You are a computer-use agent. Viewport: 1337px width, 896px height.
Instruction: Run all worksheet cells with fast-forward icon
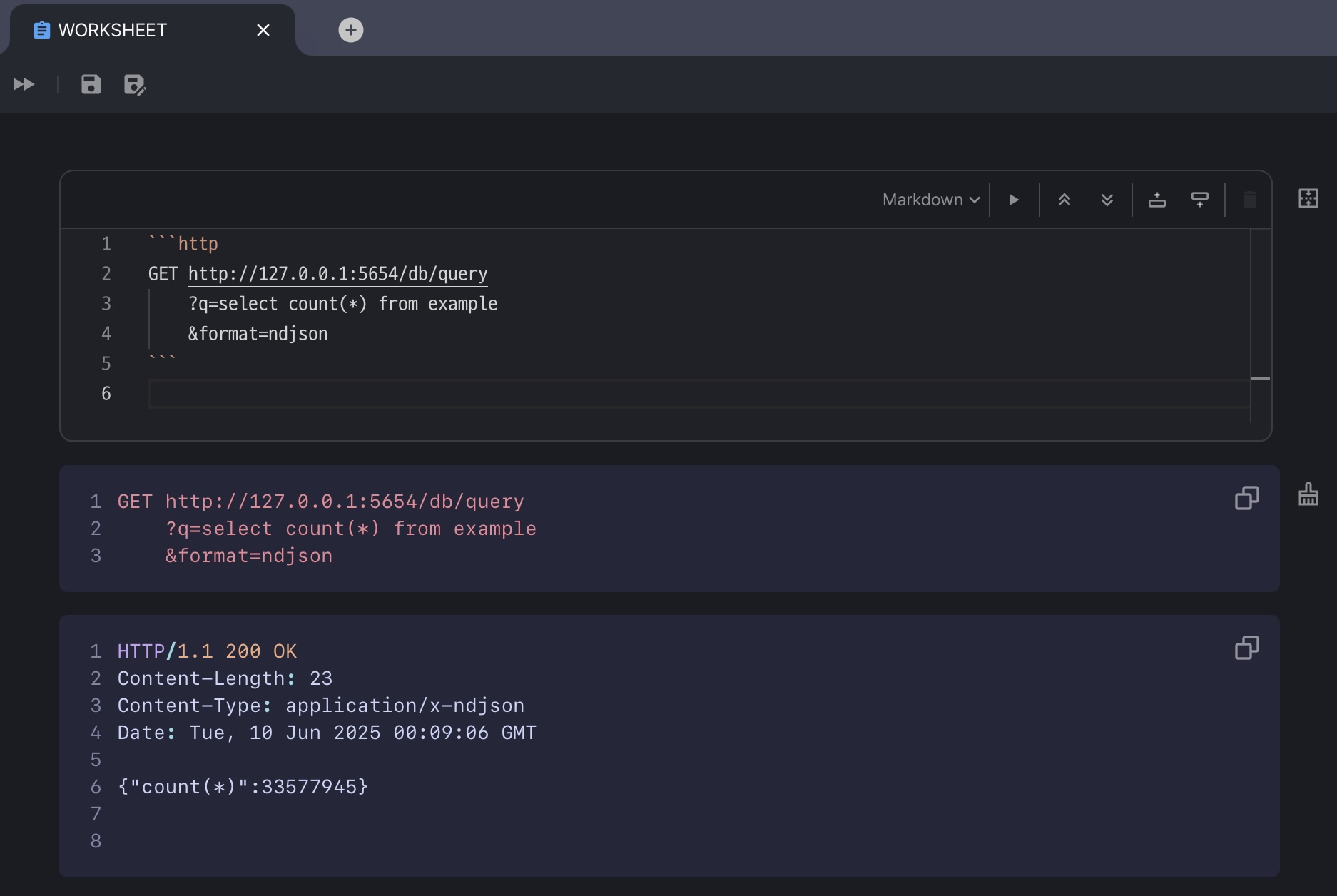pyautogui.click(x=24, y=84)
